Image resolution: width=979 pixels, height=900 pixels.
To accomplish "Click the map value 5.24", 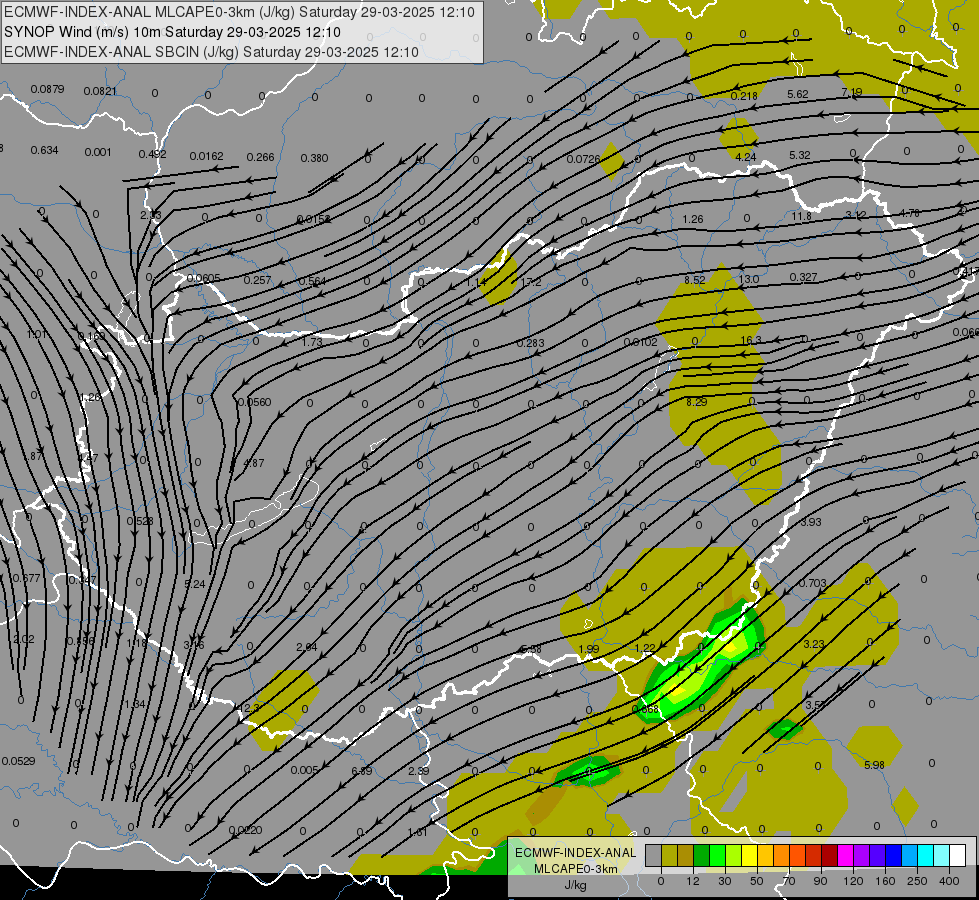I will [195, 584].
